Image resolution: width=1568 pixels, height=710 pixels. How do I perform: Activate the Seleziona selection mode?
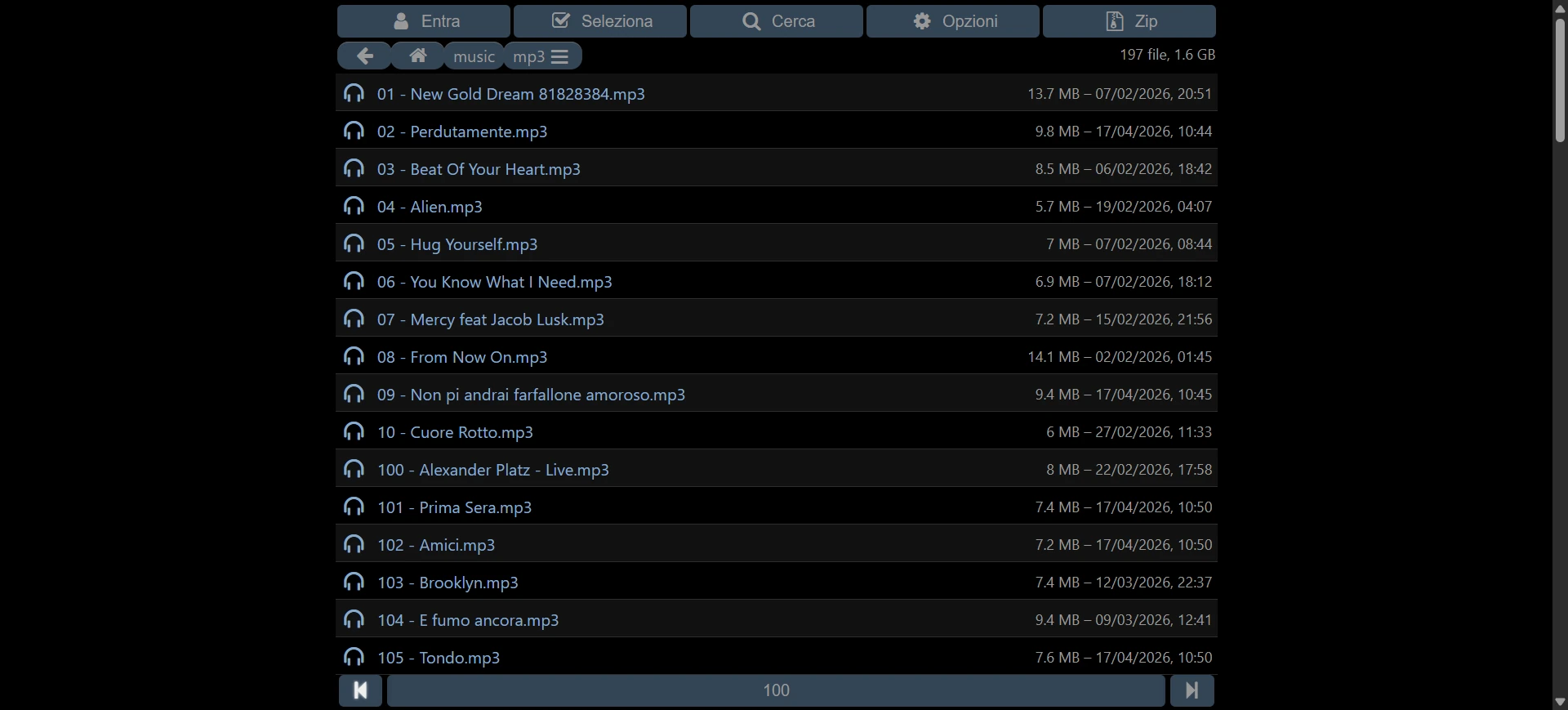coord(600,21)
